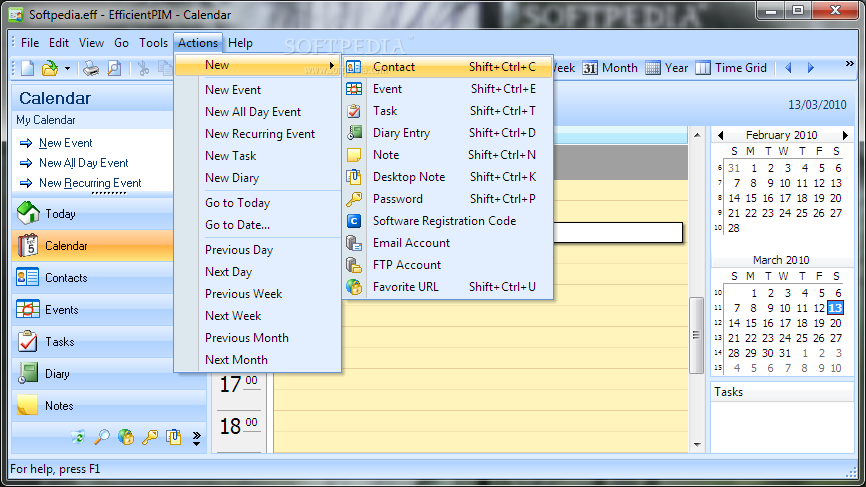
Task: Click New All Day Event sidebar link
Action: 83,163
